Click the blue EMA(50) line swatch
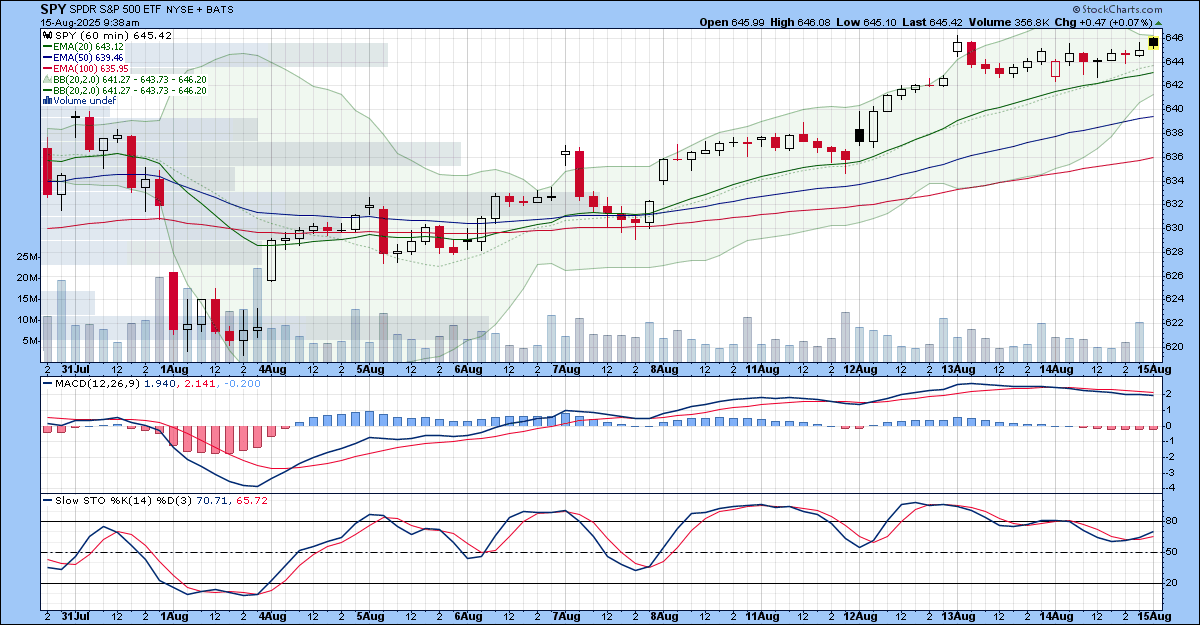The height and width of the screenshot is (625, 1200). [x=48, y=57]
